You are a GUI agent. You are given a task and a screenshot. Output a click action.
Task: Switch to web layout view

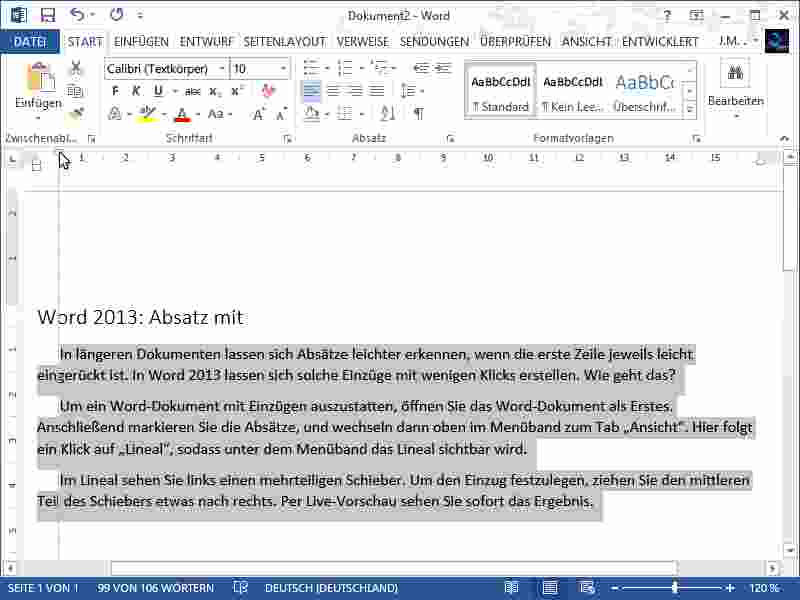(587, 588)
